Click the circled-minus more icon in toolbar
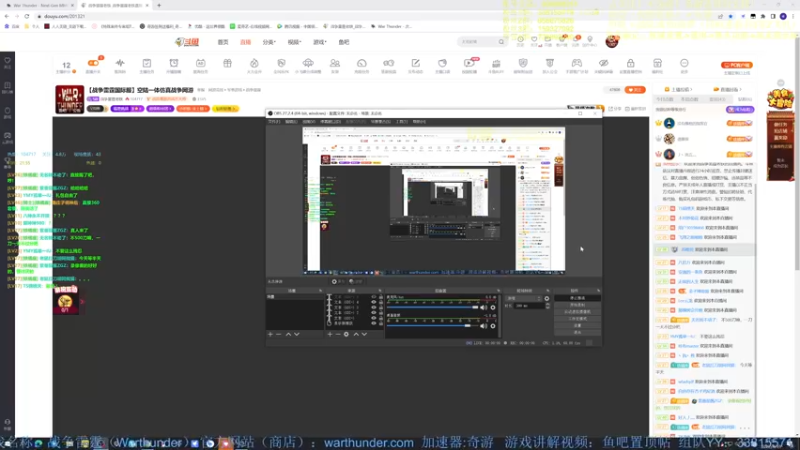The image size is (800, 450). (x=684, y=65)
